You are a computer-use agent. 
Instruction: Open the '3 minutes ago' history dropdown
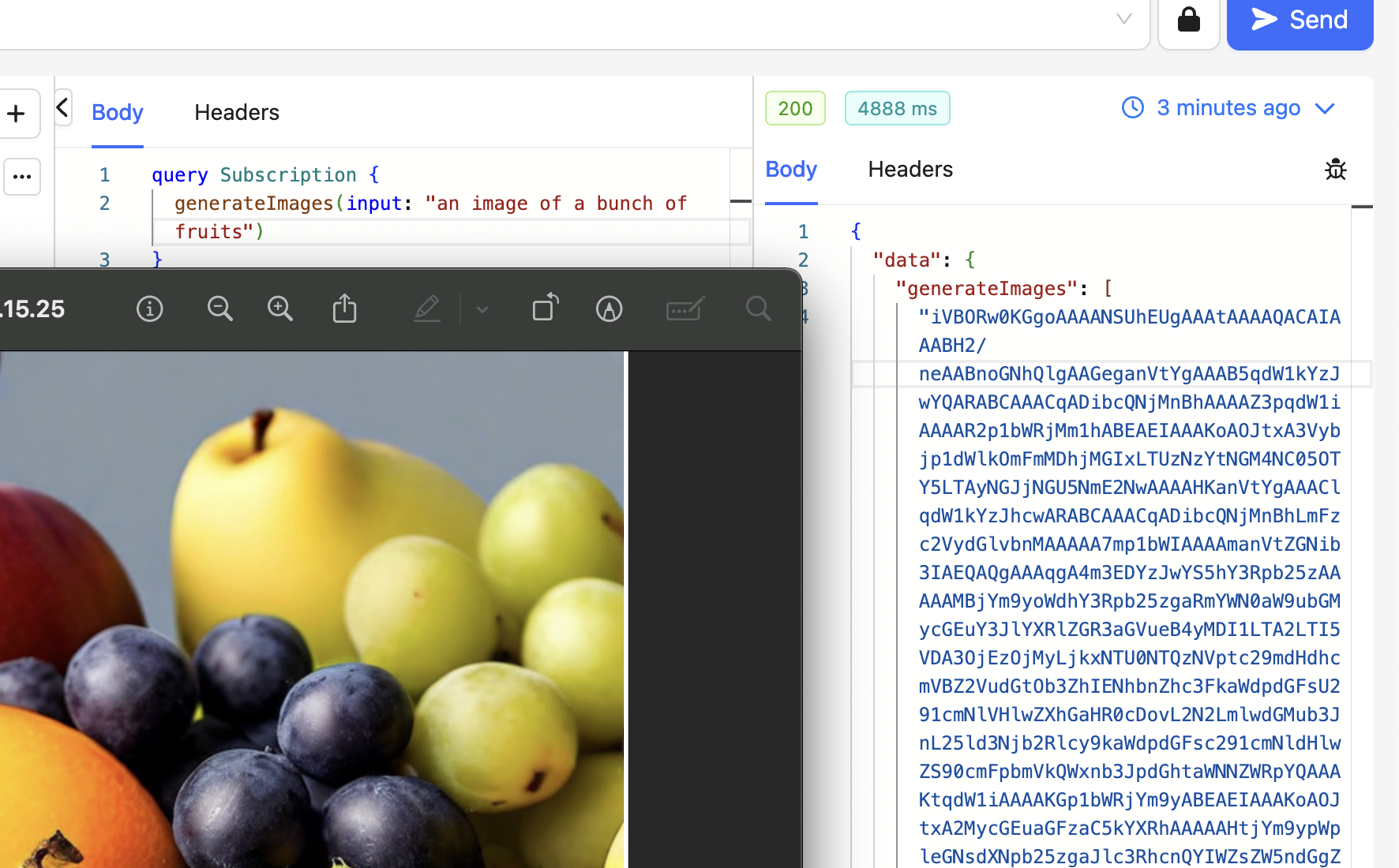(x=1228, y=107)
